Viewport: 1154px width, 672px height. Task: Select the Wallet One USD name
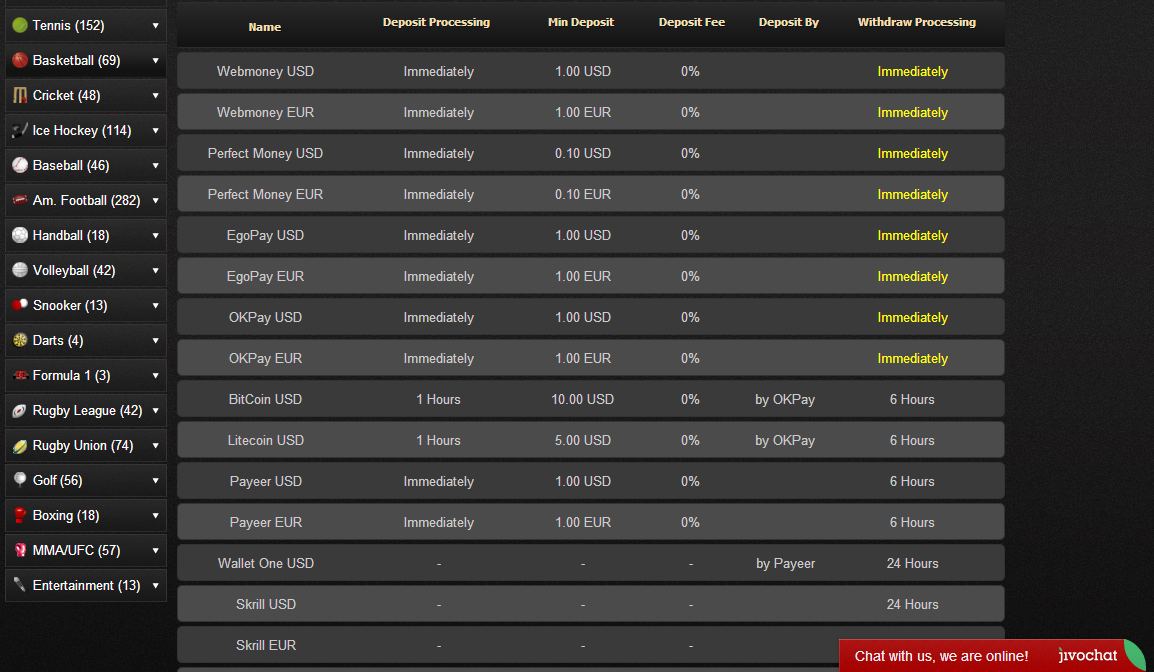tap(265, 563)
